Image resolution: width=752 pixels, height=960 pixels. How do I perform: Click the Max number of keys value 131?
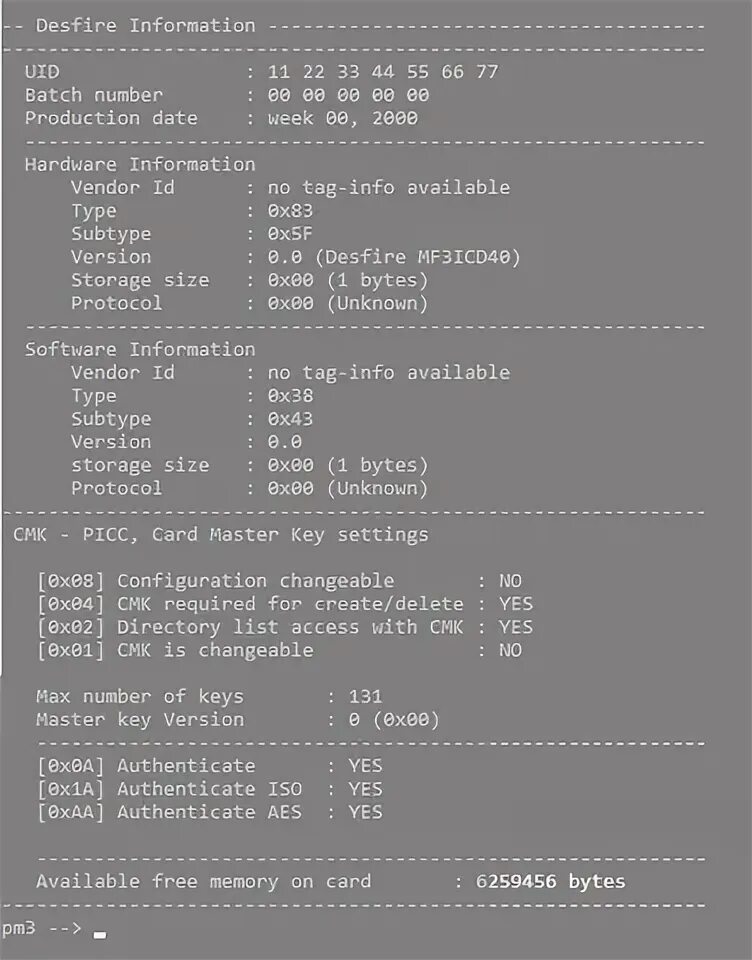(365, 696)
